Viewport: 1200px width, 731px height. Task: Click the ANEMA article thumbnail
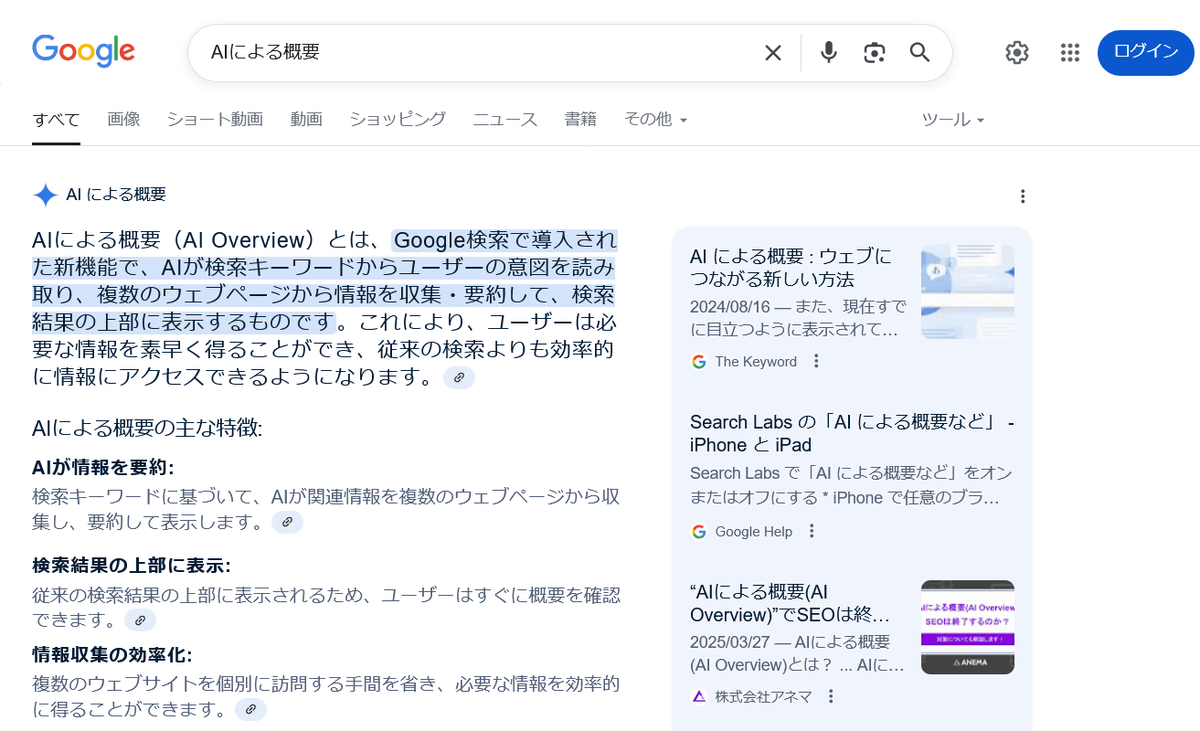tap(967, 627)
